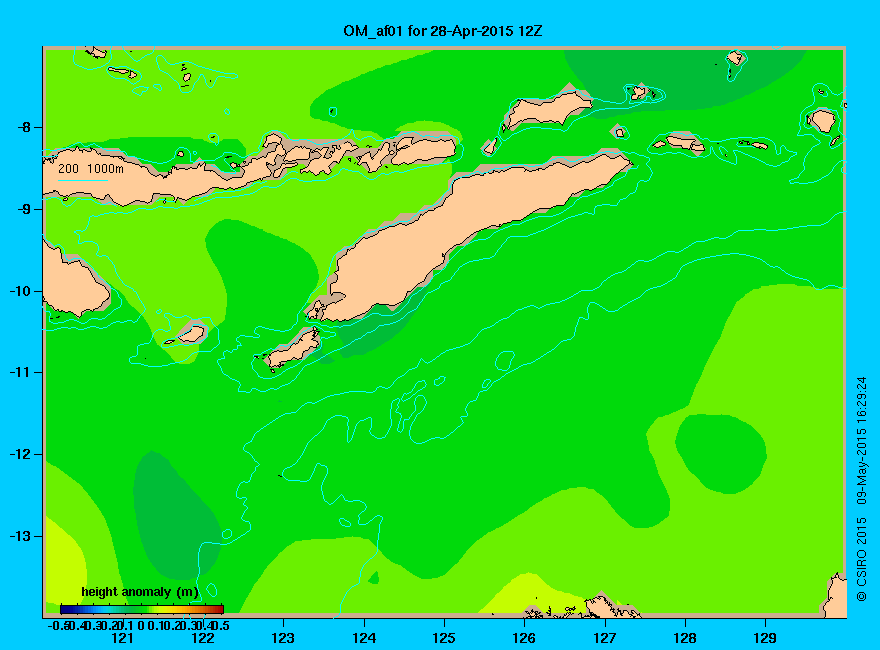Screen dimensions: 880x650
Task: Click the chart title OM_af01 for 28-Apr-2015 12Z
Action: (443, 31)
